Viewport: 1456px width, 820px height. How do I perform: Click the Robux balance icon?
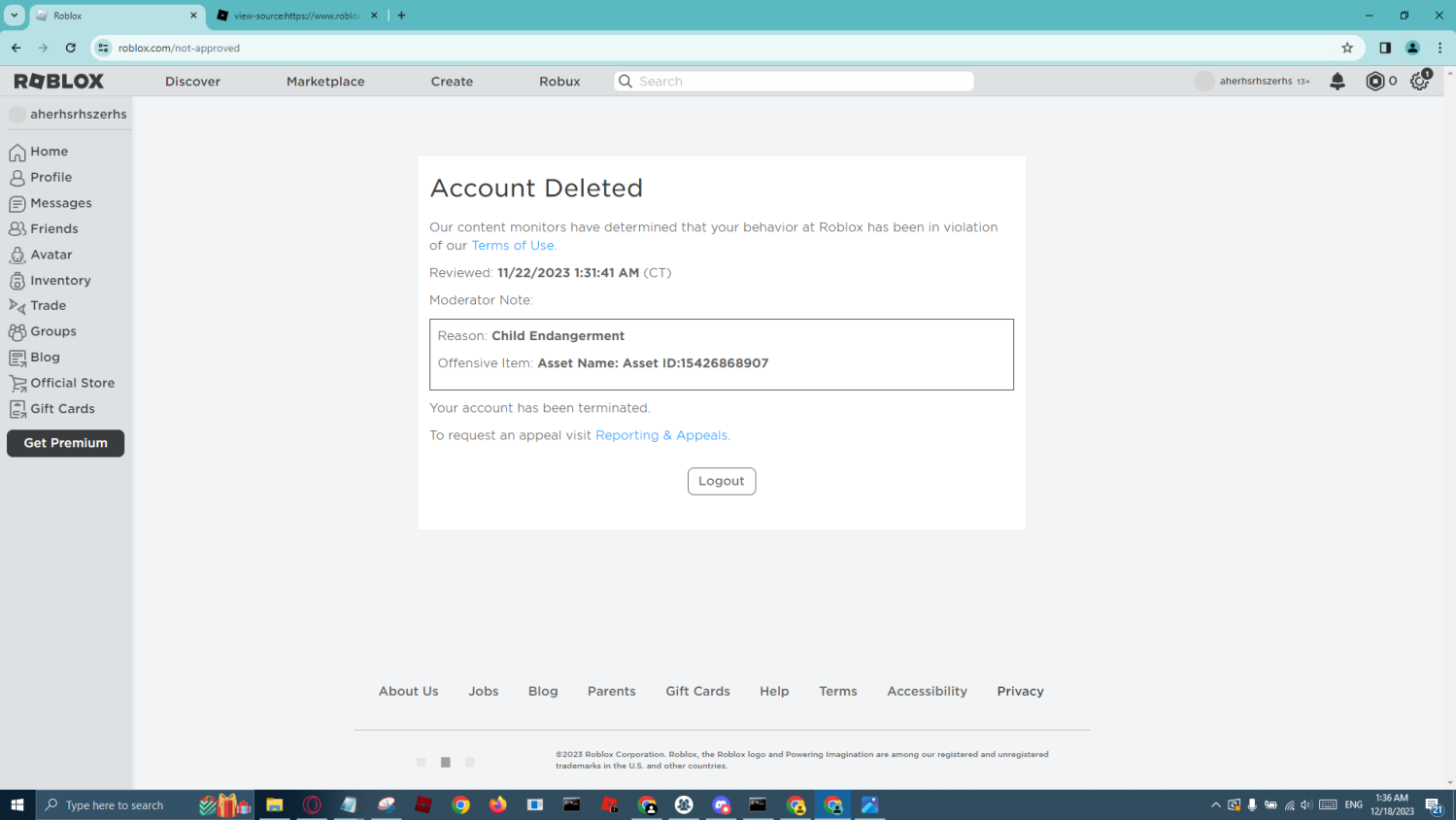pos(1374,82)
